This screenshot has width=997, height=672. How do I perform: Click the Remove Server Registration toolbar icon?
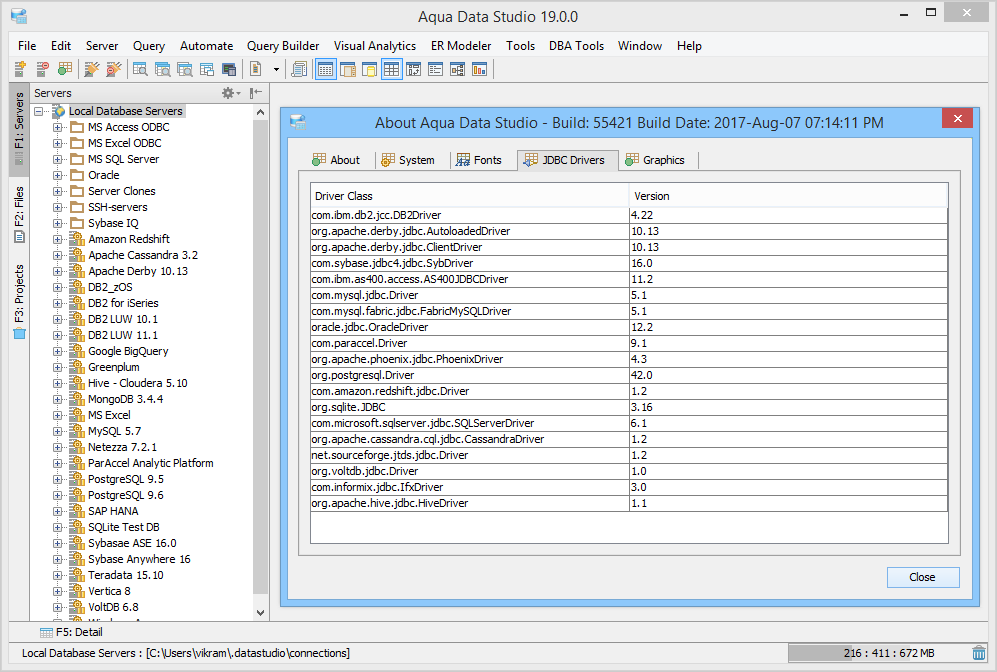tap(40, 68)
